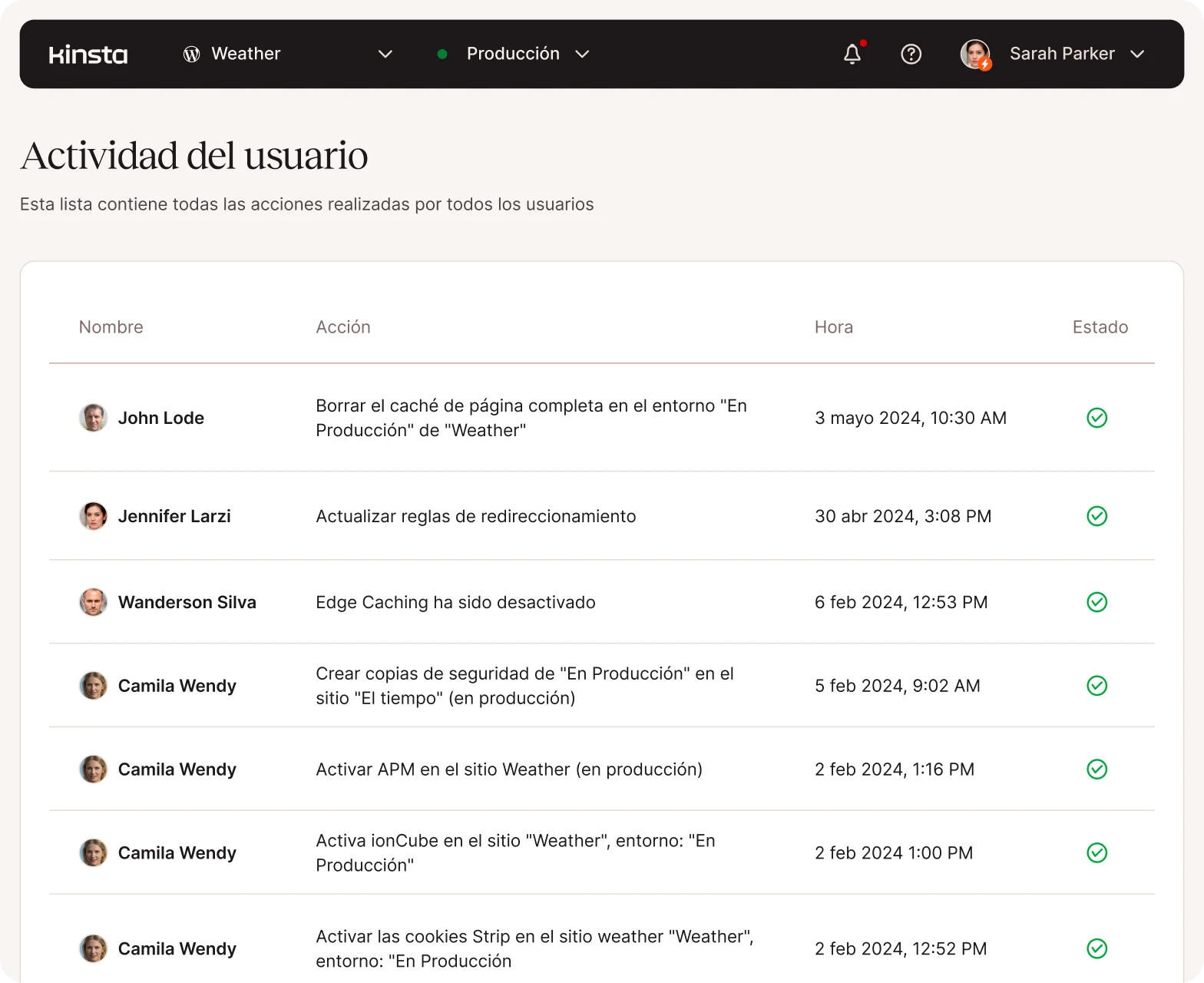
Task: Select the 'Activar APM' activity row text
Action: [x=508, y=770]
